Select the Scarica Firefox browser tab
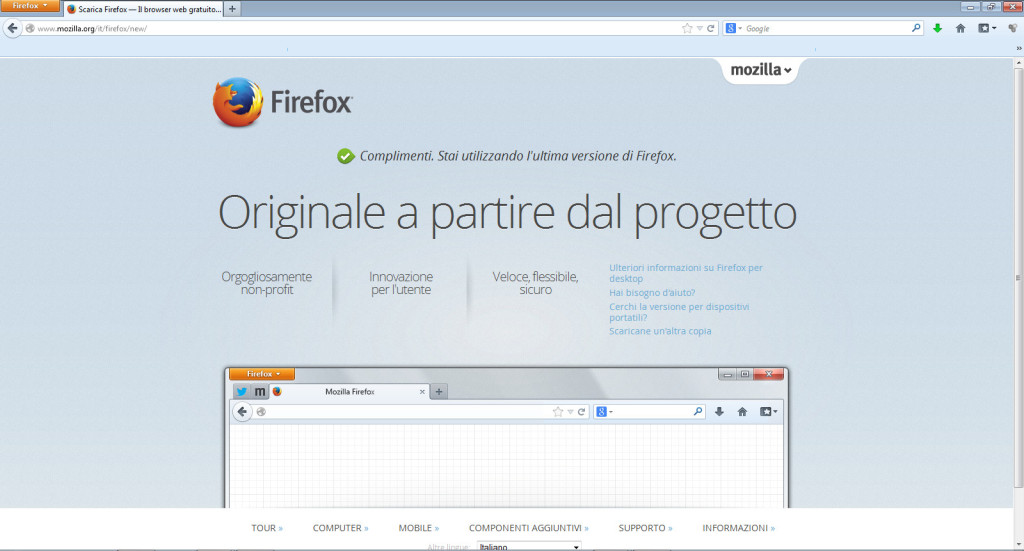 pos(144,8)
